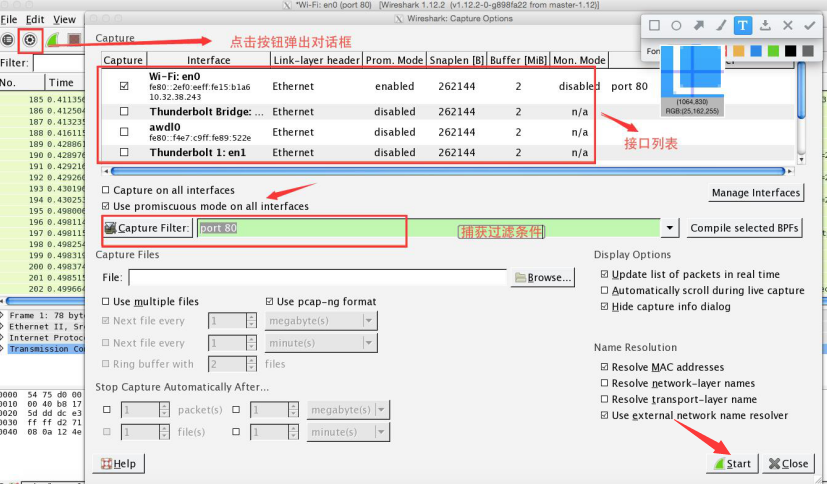Select the text annotation tool
The width and height of the screenshot is (827, 488).
pyautogui.click(x=743, y=25)
